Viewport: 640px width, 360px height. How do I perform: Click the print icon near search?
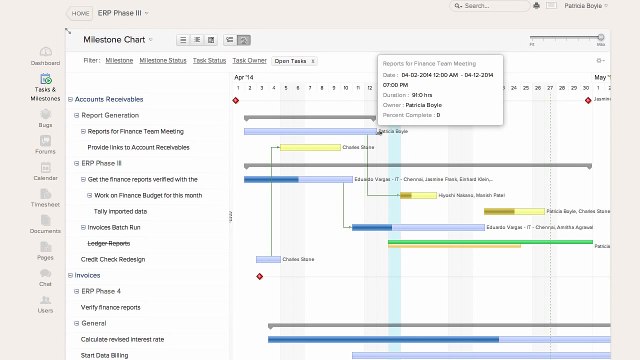[536, 6]
